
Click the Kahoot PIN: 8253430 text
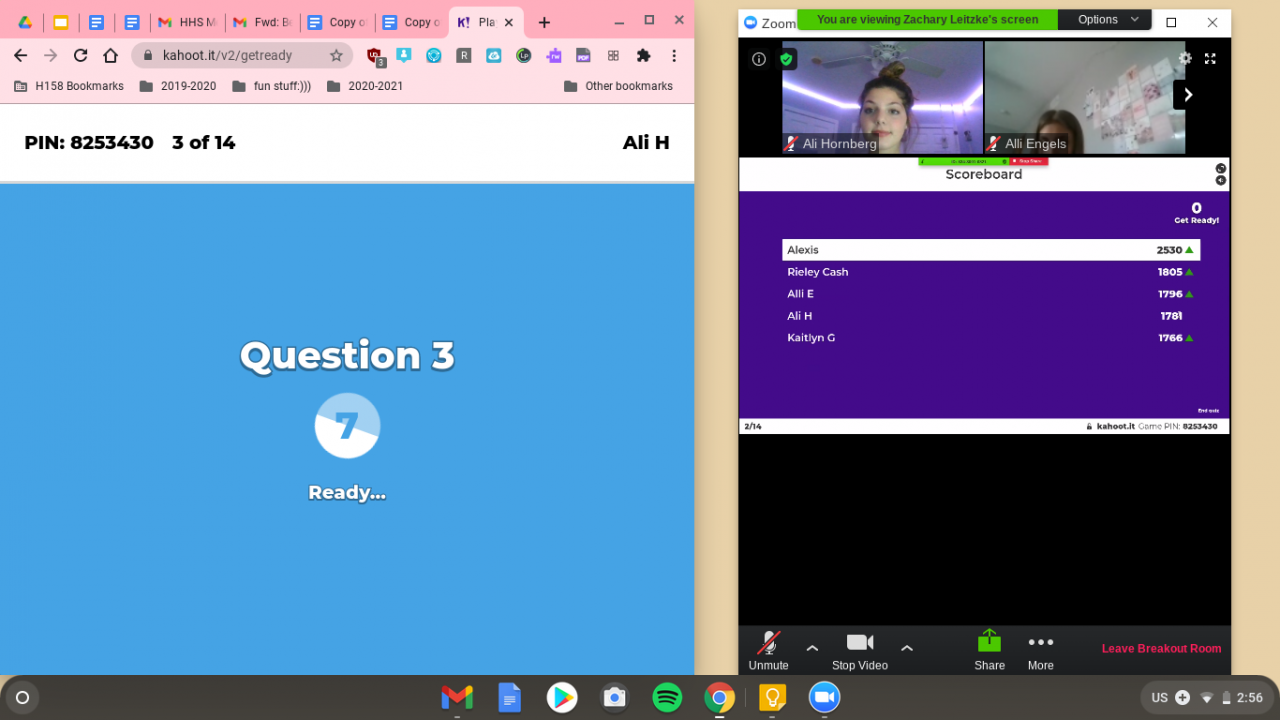(x=89, y=143)
